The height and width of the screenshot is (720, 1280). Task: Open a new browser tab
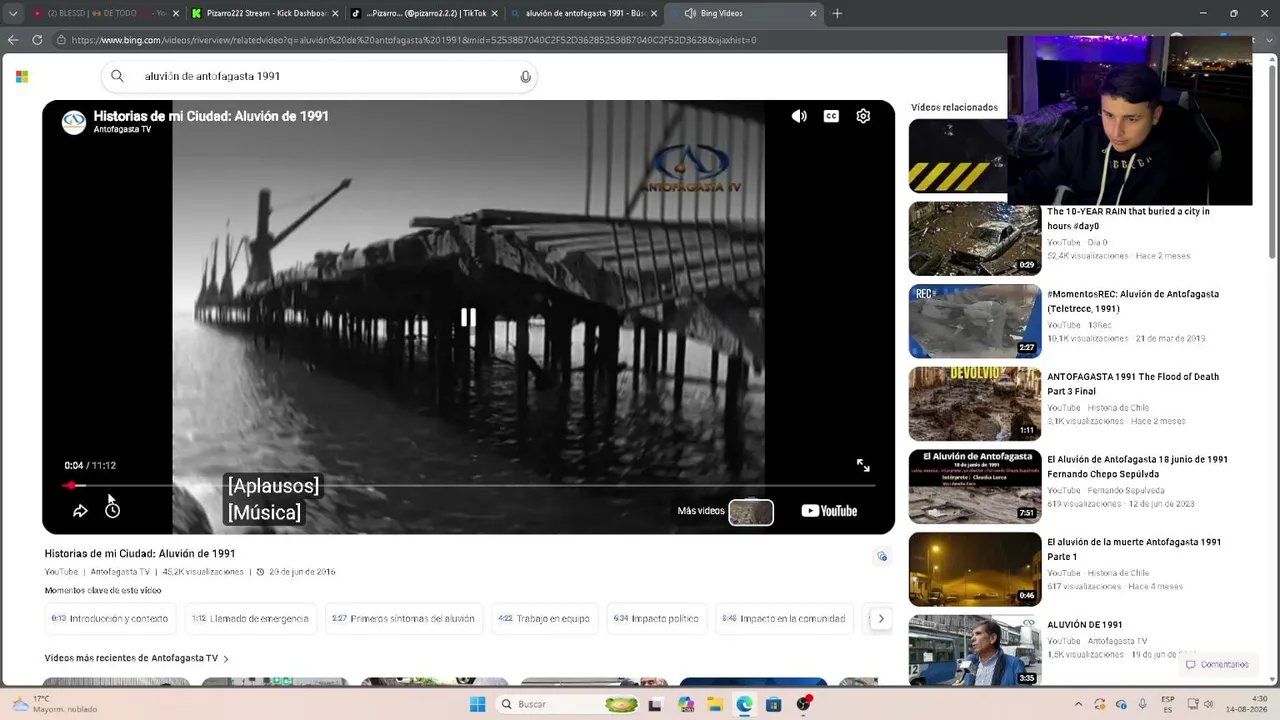coord(837,13)
